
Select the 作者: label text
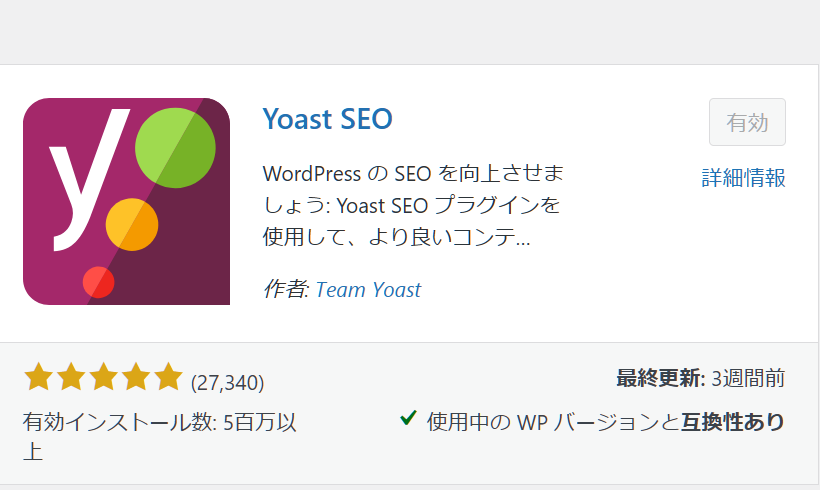(287, 289)
